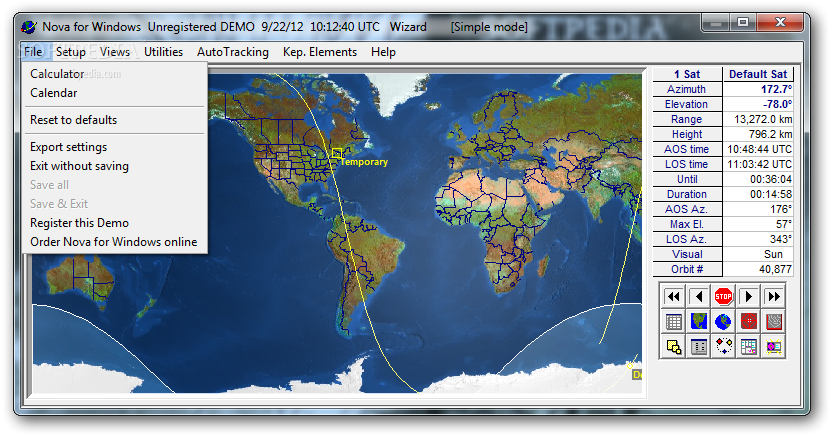Viewport: 831px width, 436px height.
Task: Click the Max El. value 57°
Action: (758, 224)
